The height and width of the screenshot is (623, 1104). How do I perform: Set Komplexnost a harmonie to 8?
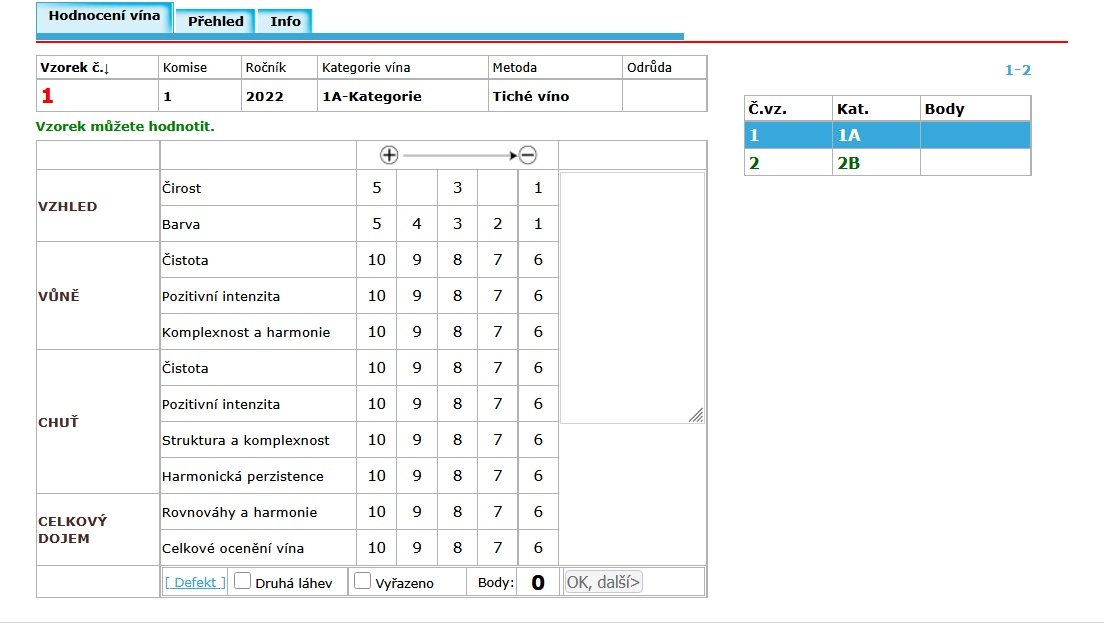pyautogui.click(x=457, y=332)
